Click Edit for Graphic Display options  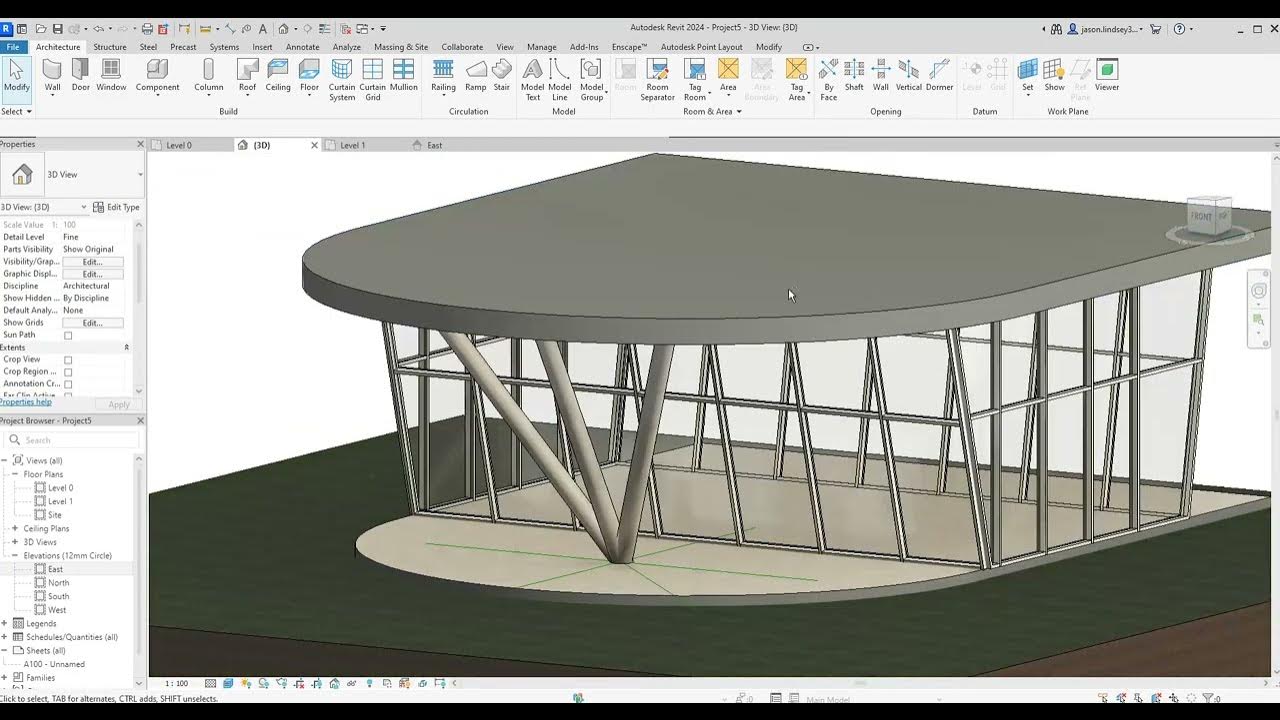click(x=92, y=274)
